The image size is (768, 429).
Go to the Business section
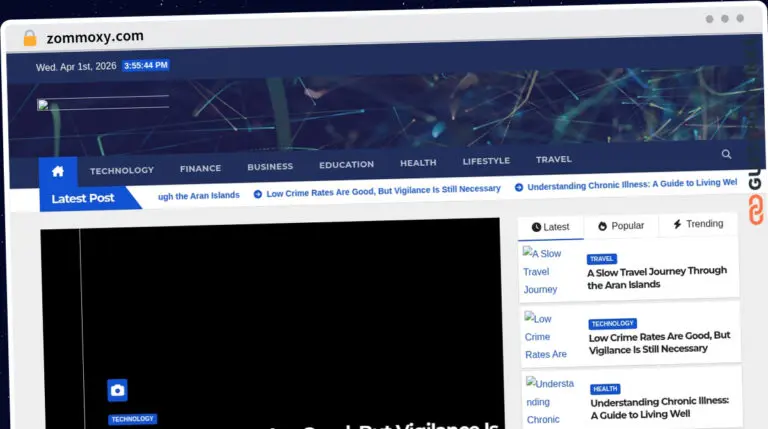point(270,167)
